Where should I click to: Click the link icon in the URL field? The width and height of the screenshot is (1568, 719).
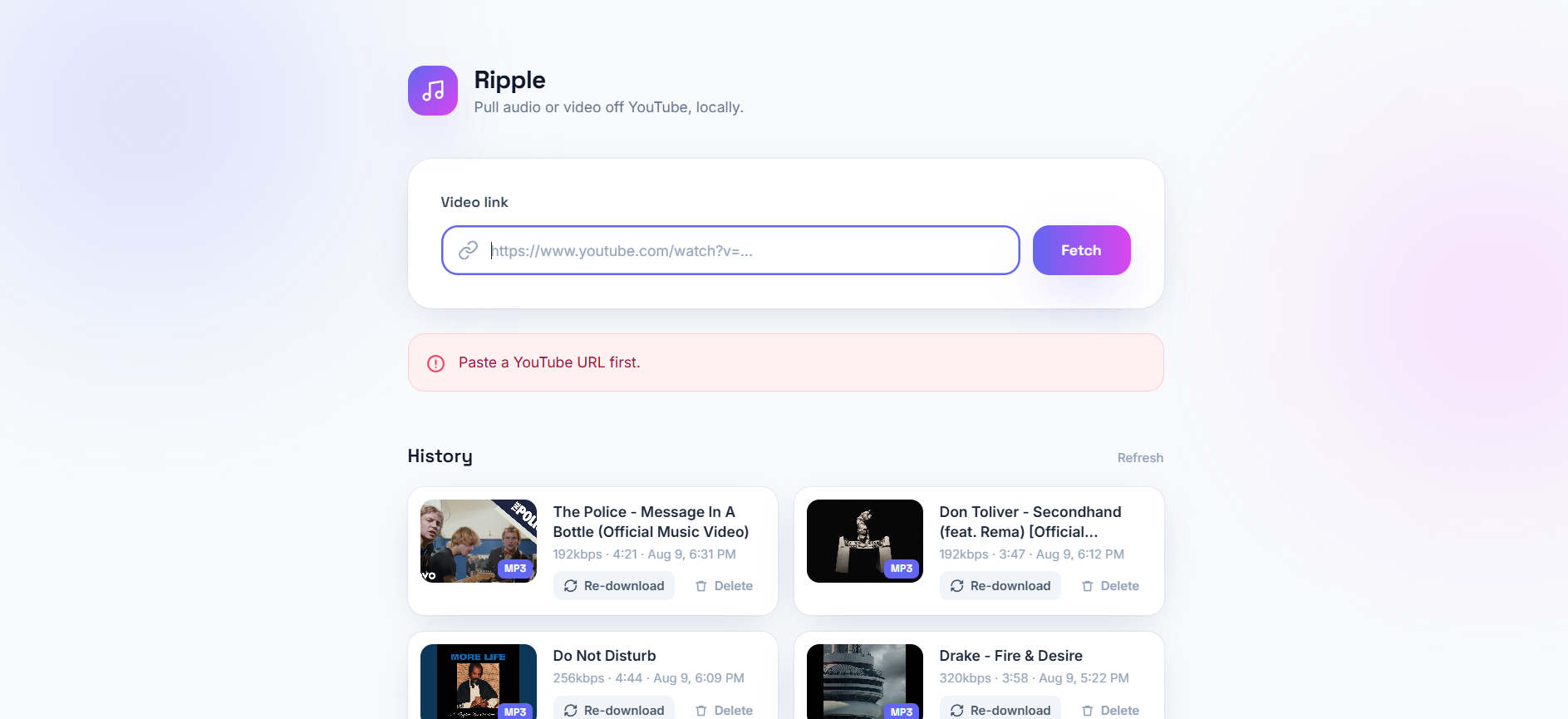pos(468,250)
